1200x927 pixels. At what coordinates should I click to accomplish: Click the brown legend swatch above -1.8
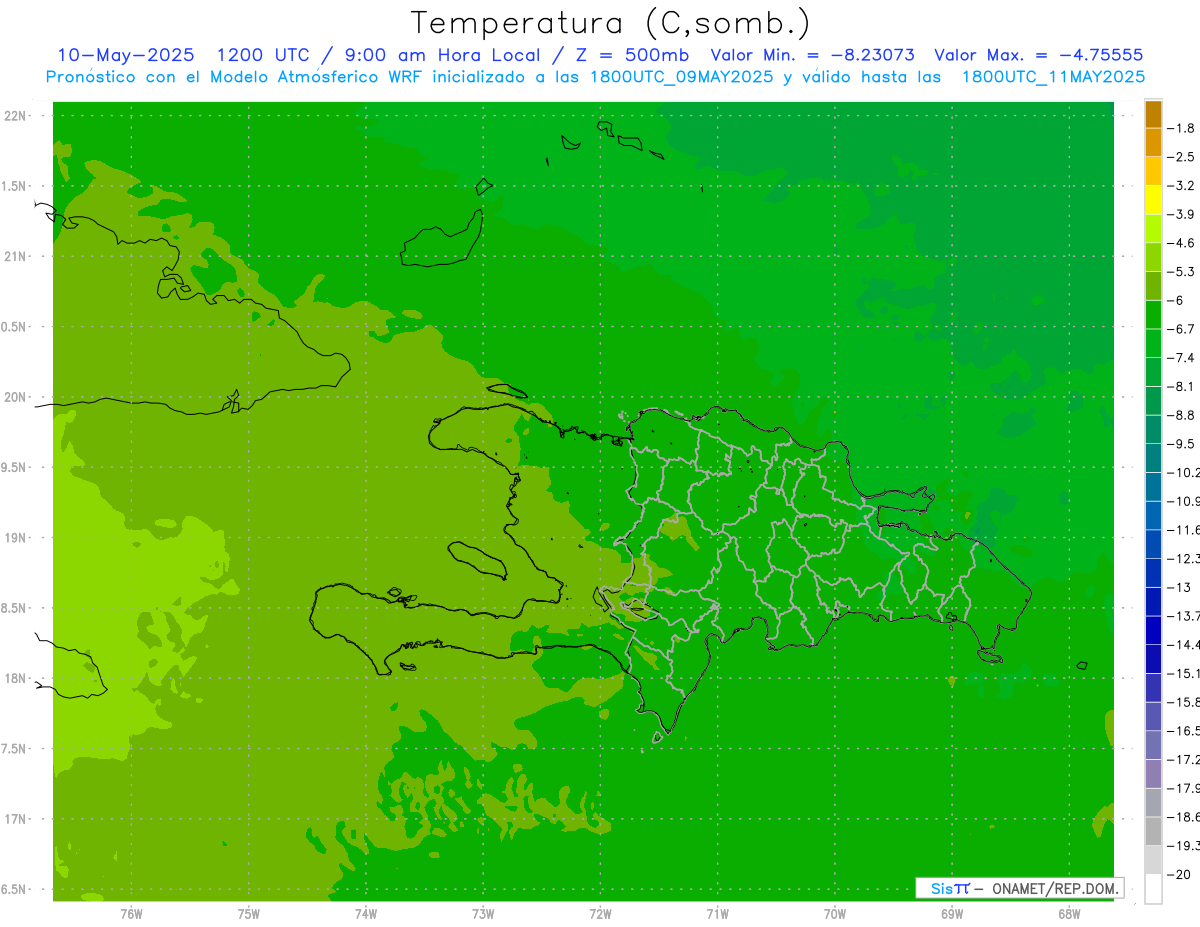click(1153, 114)
